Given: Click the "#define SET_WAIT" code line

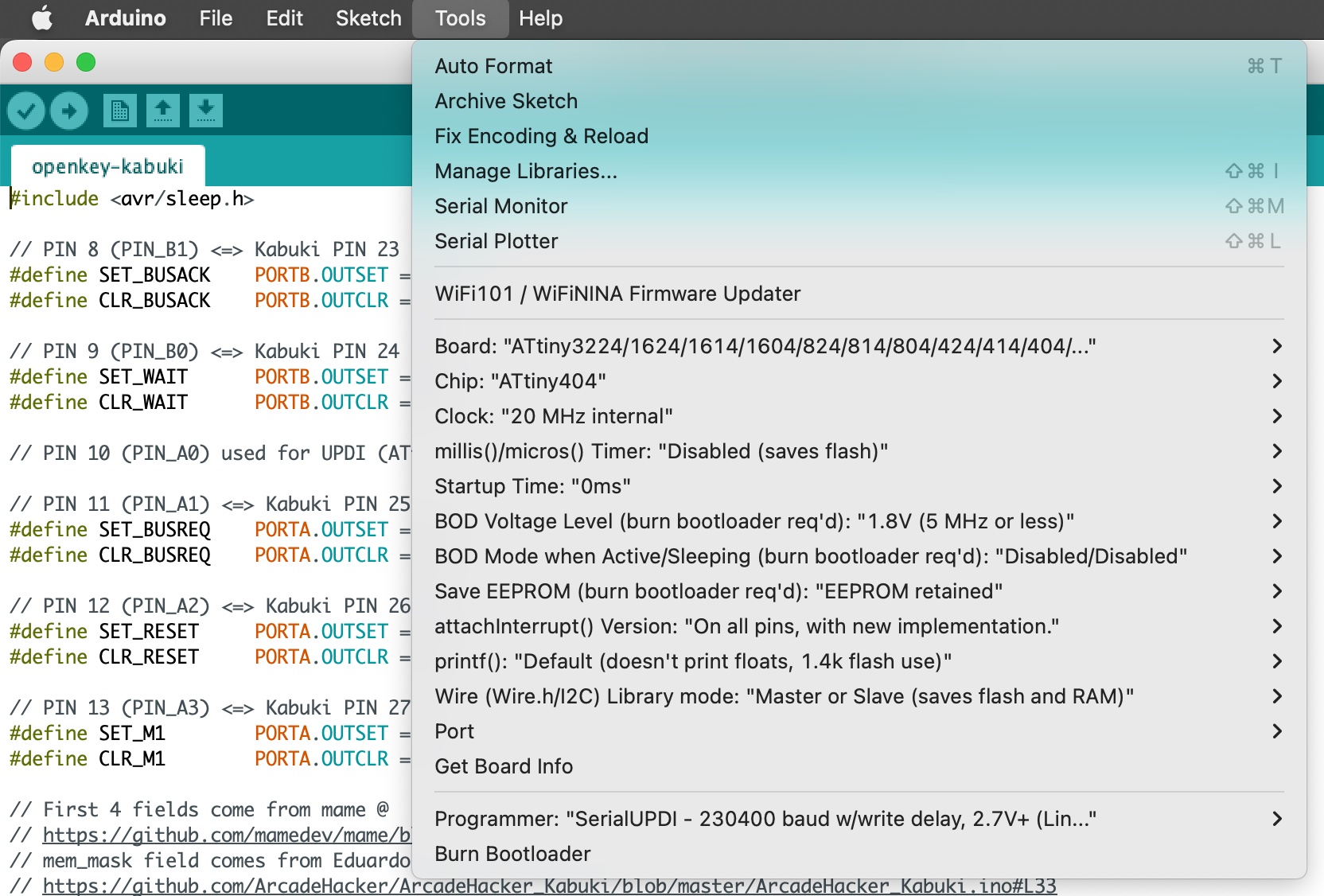Looking at the screenshot, I should pos(210,376).
